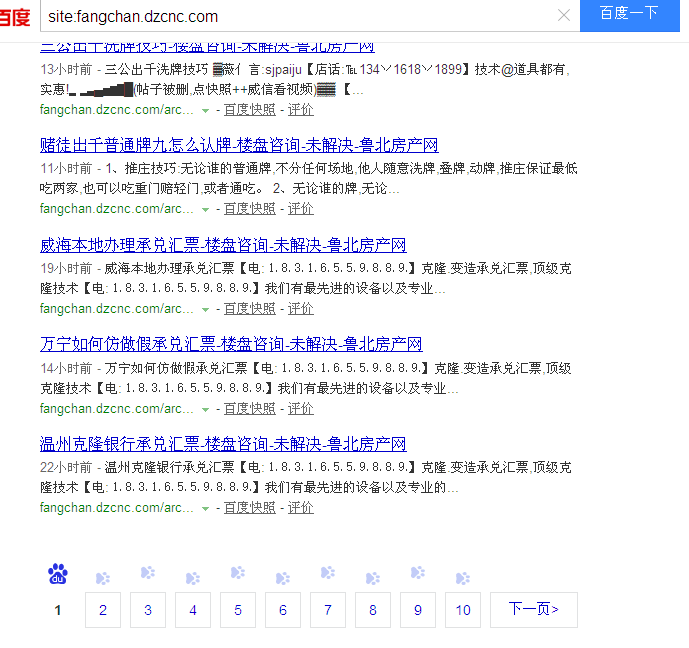The width and height of the screenshot is (689, 648).
Task: Expand URL dropdown arrow under 万宁如何 result
Action: 205,409
